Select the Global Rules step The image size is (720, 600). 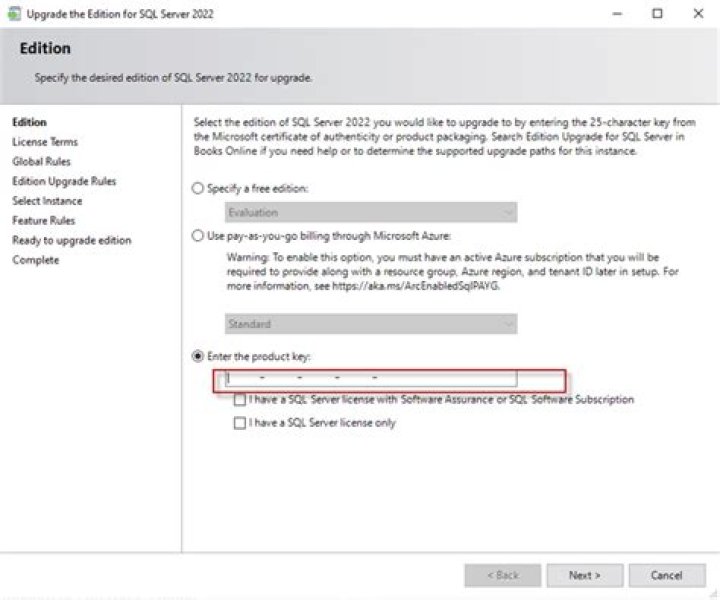(x=41, y=162)
